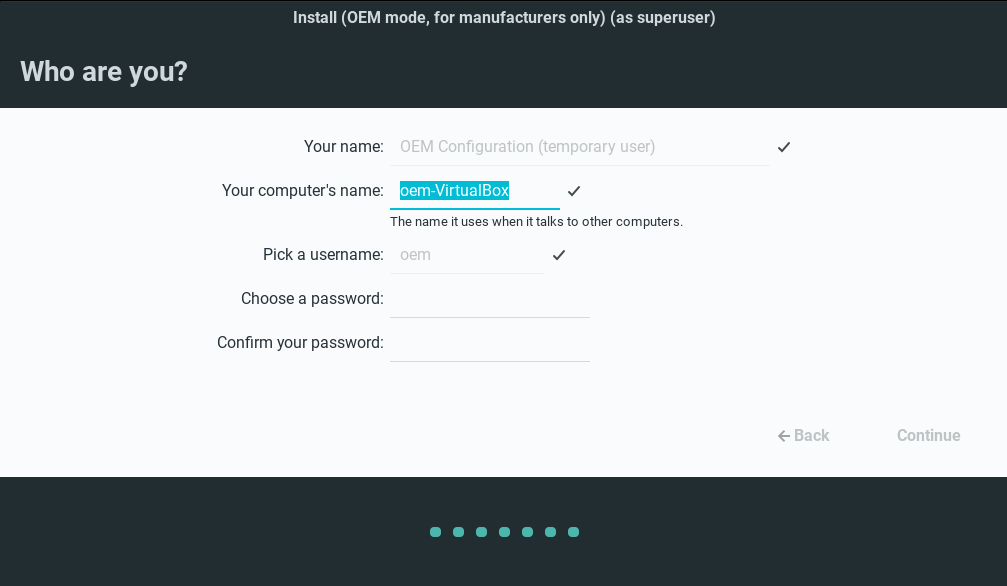Click the second progress dot indicator
This screenshot has height=586, width=1007.
click(x=458, y=532)
